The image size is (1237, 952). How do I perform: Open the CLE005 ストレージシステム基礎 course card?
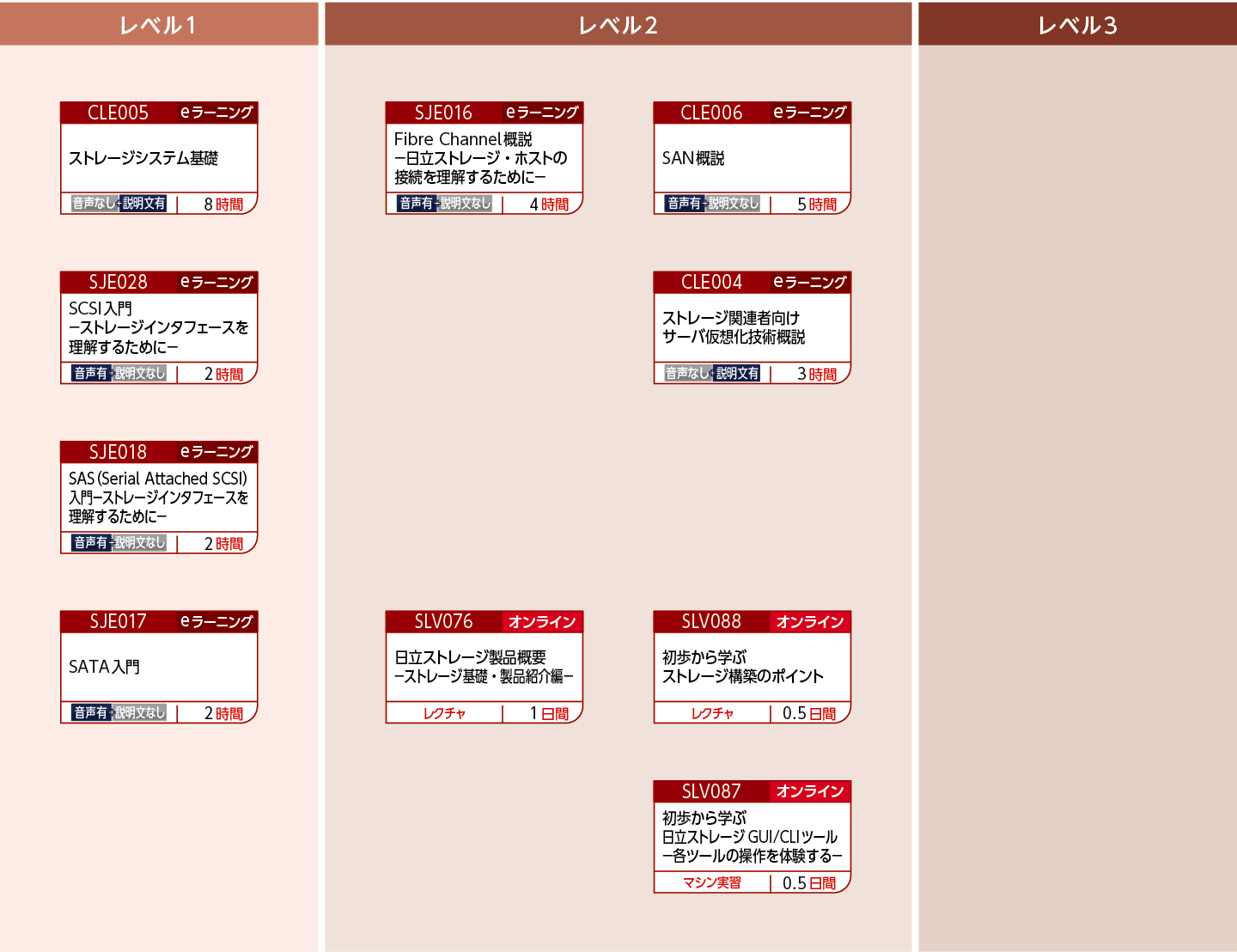point(159,158)
